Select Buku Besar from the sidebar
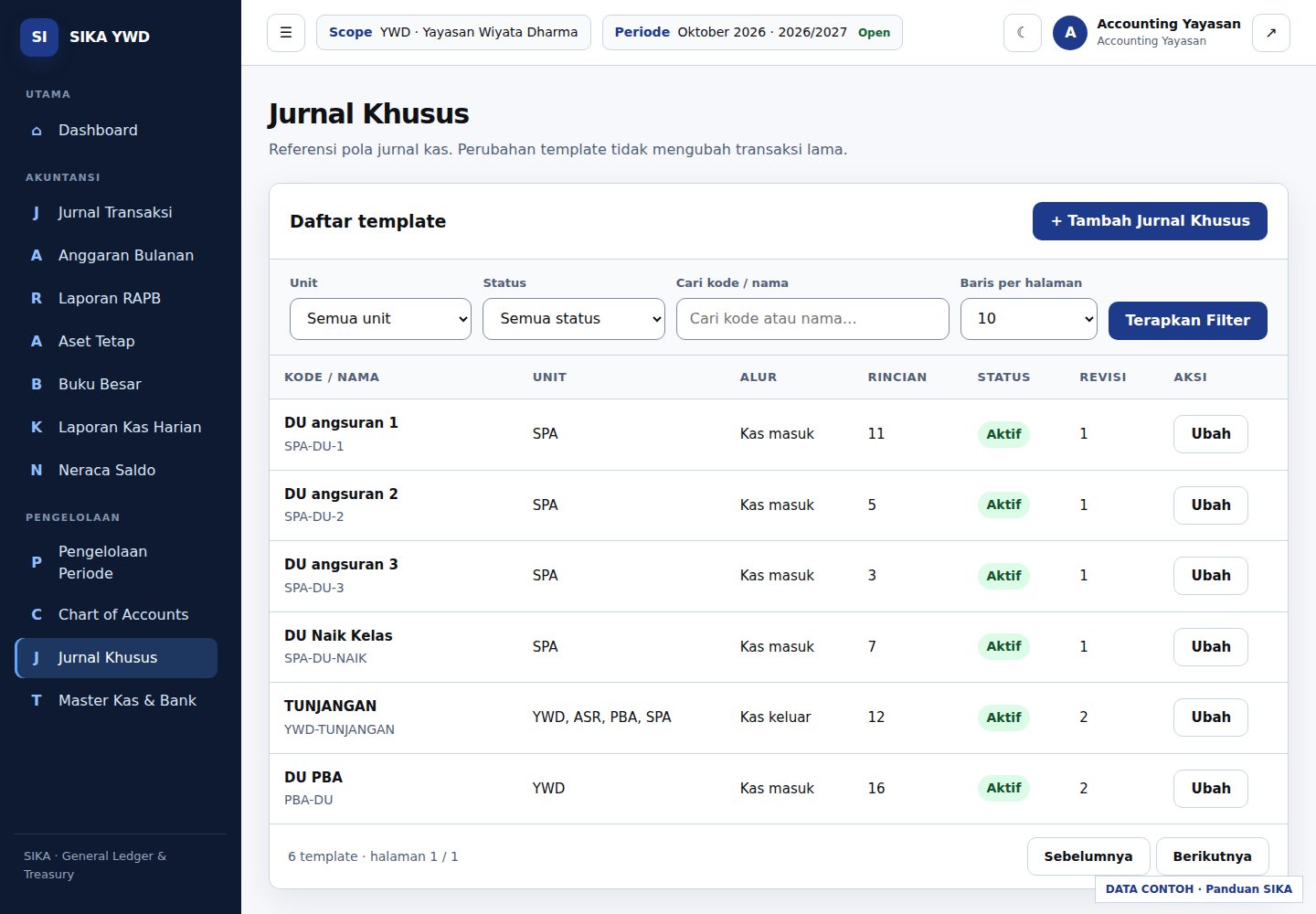 (116, 385)
